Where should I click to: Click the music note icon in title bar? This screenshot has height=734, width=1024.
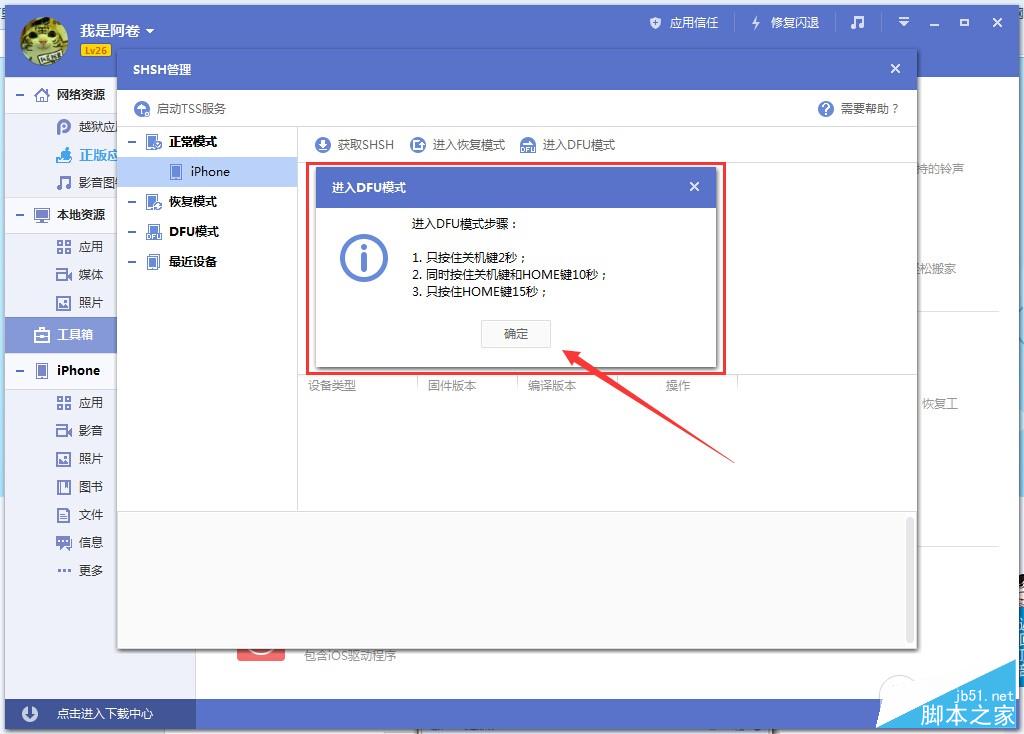(x=858, y=22)
